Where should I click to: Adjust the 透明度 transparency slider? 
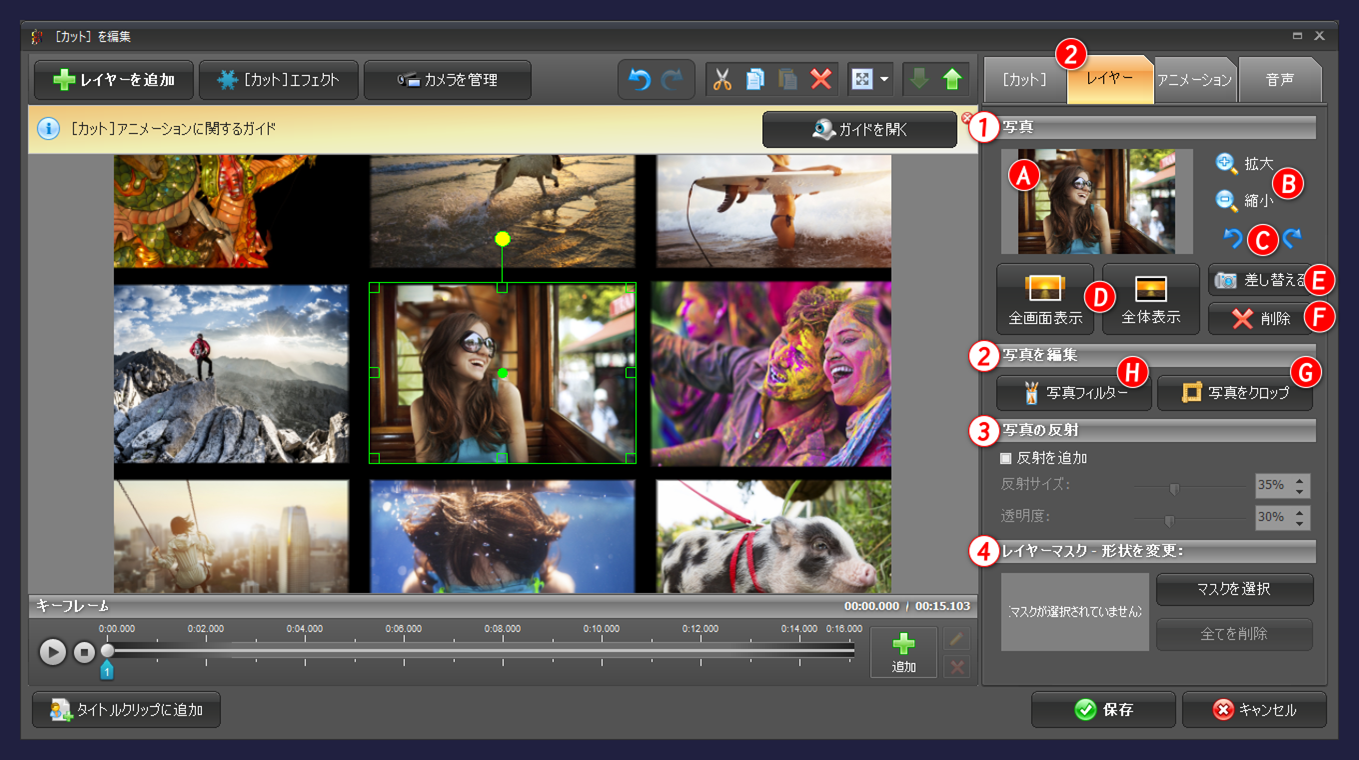pos(1170,518)
